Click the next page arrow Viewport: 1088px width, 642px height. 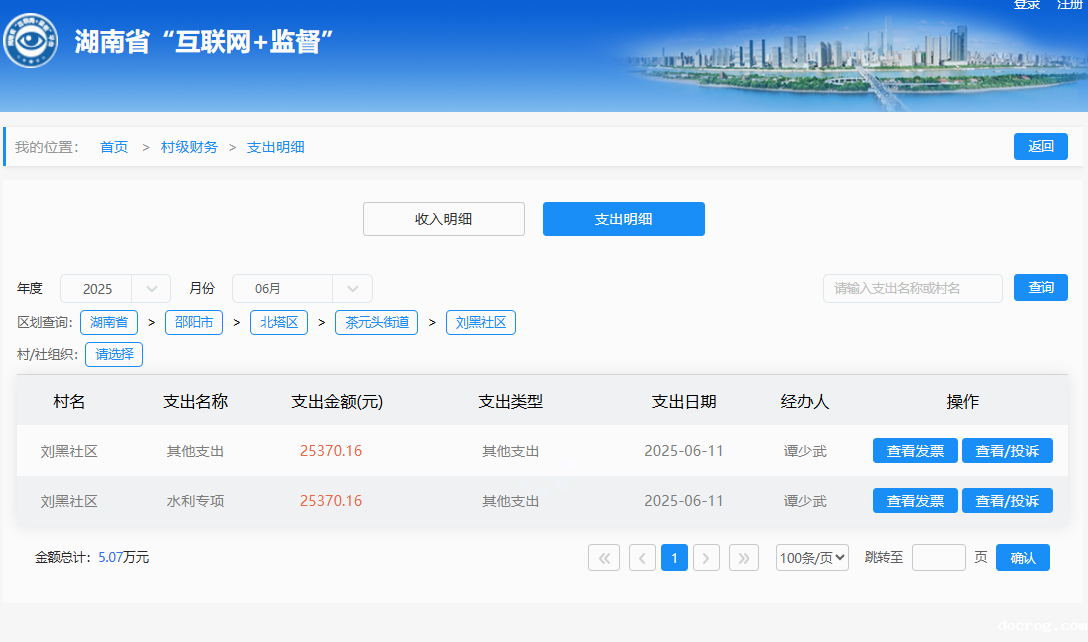tap(706, 558)
